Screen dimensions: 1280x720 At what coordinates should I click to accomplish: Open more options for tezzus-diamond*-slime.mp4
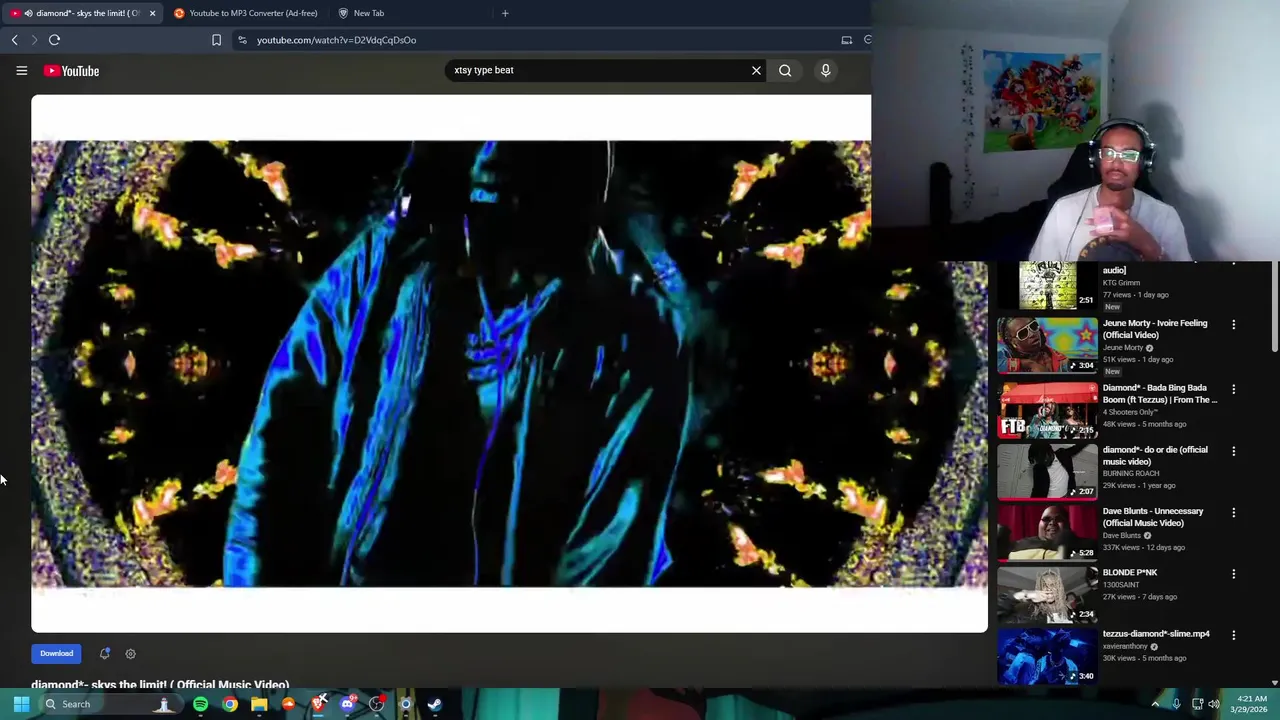(x=1233, y=635)
